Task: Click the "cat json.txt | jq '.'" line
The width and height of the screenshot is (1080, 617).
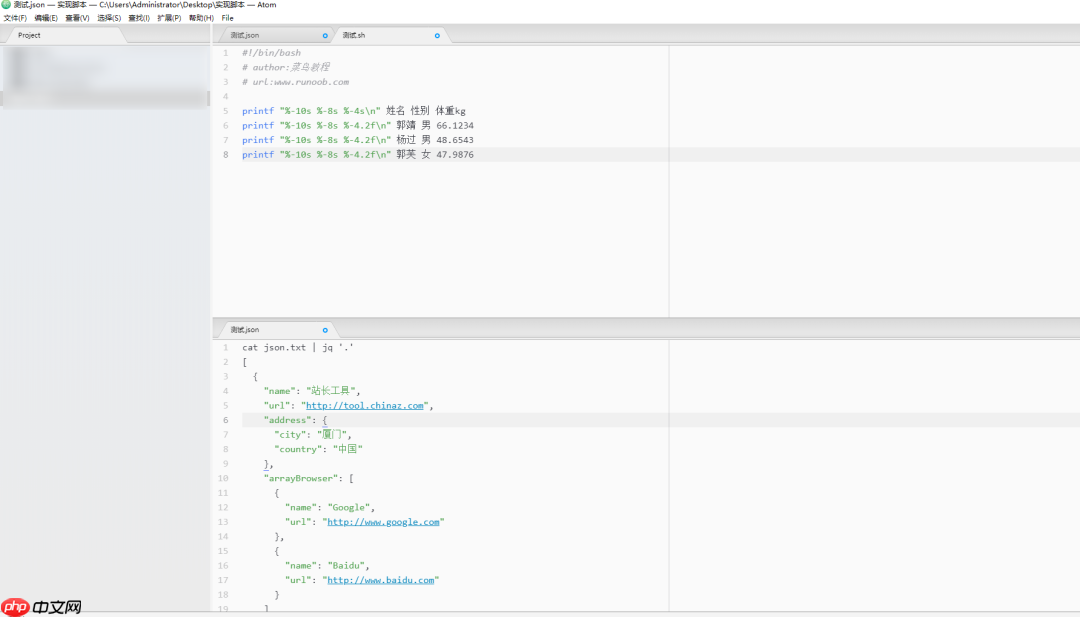Action: point(298,348)
